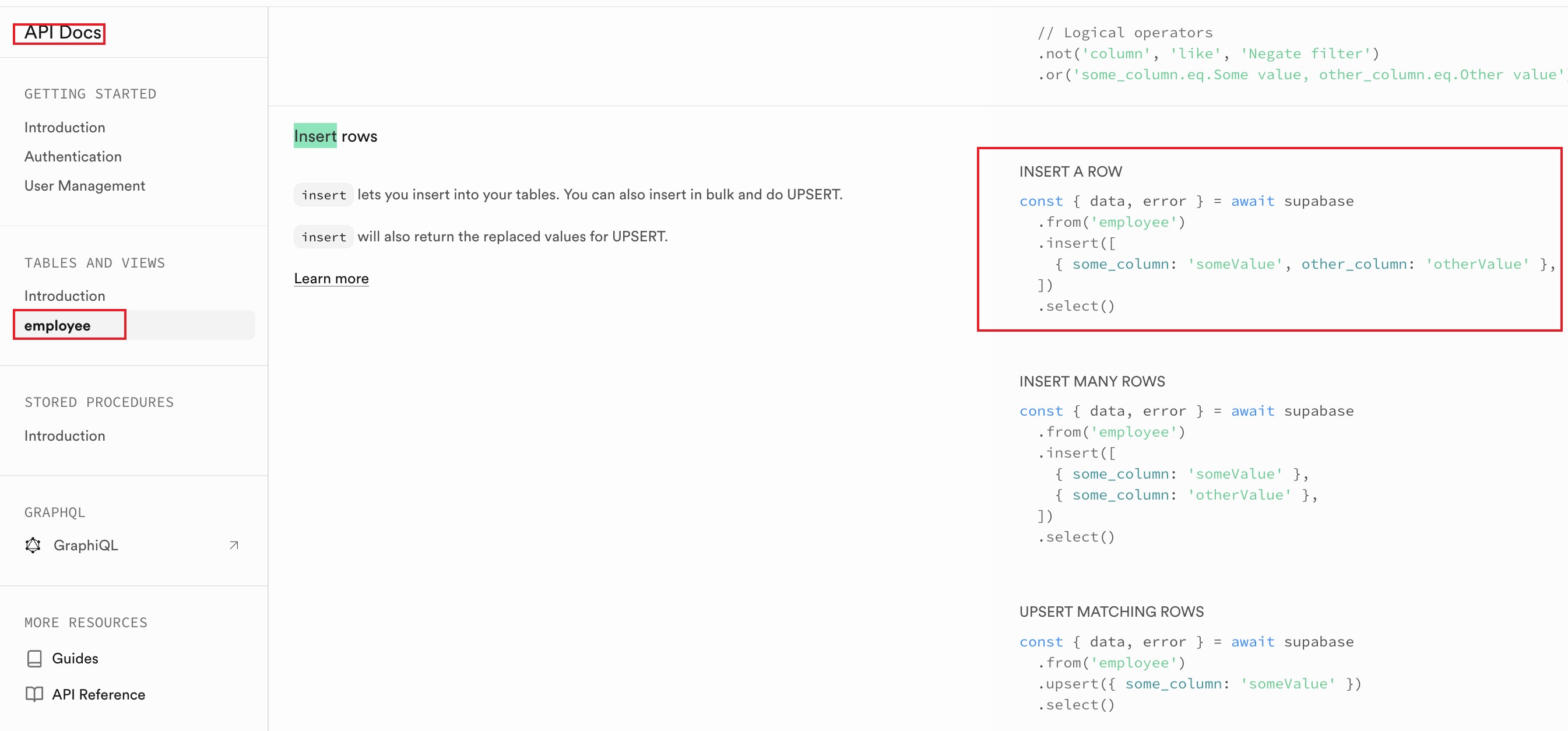1568x731 pixels.
Task: Click the first inline insert code tag
Action: [x=323, y=195]
